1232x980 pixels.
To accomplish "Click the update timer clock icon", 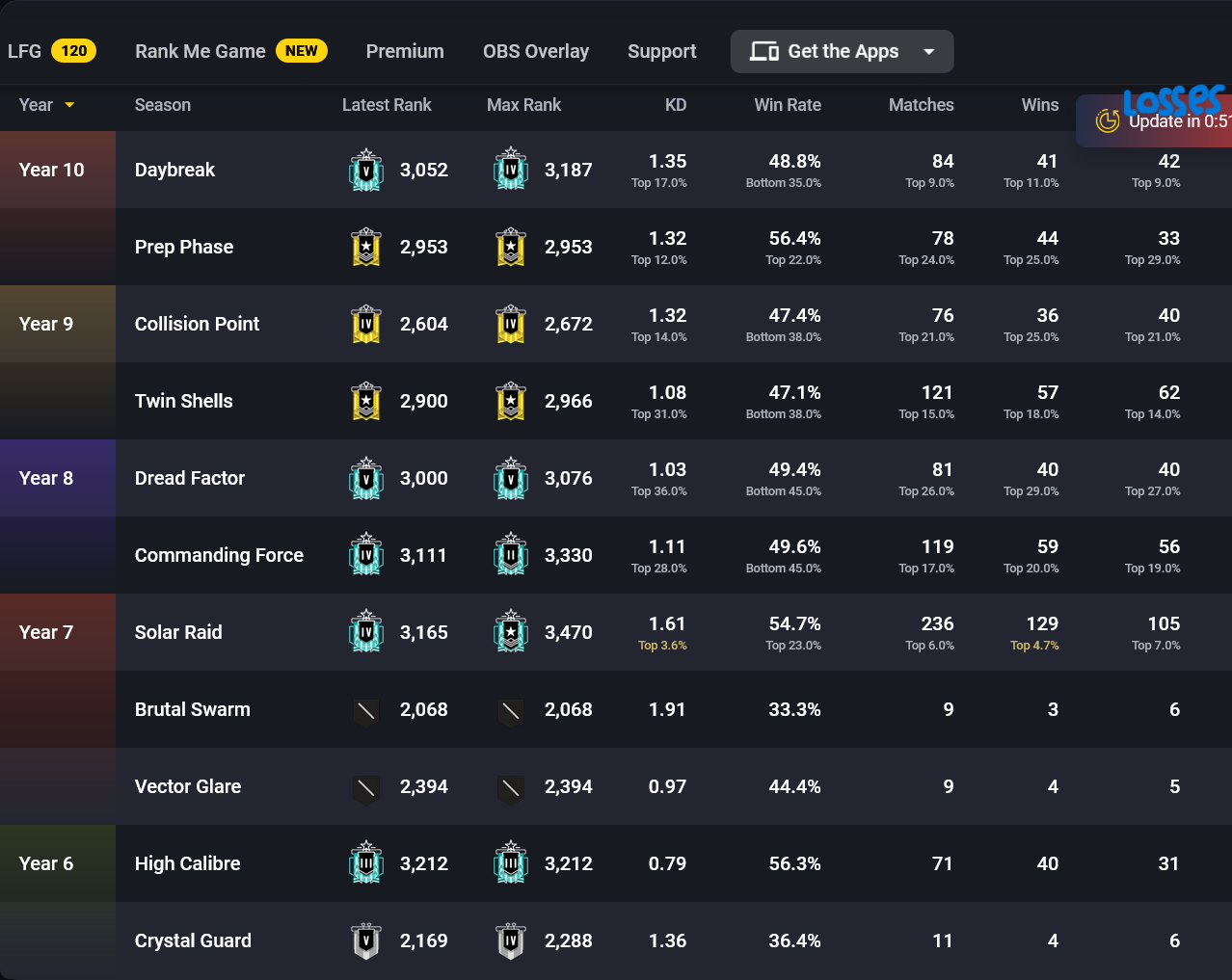I will pos(1108,121).
